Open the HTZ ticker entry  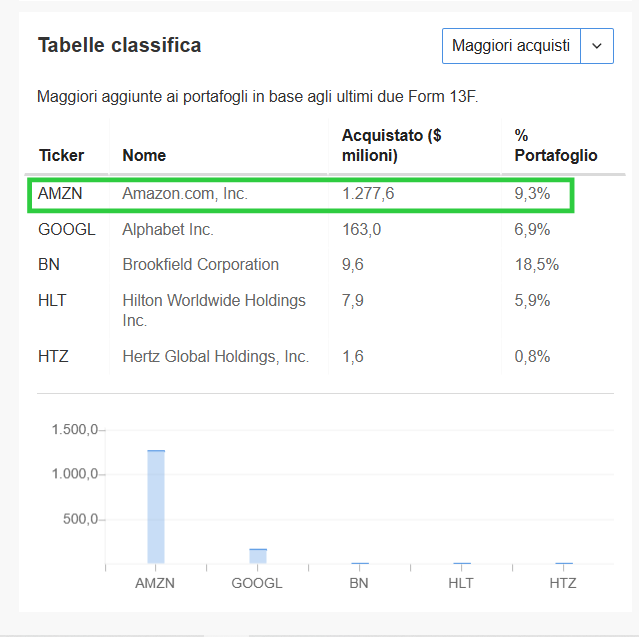(53, 357)
